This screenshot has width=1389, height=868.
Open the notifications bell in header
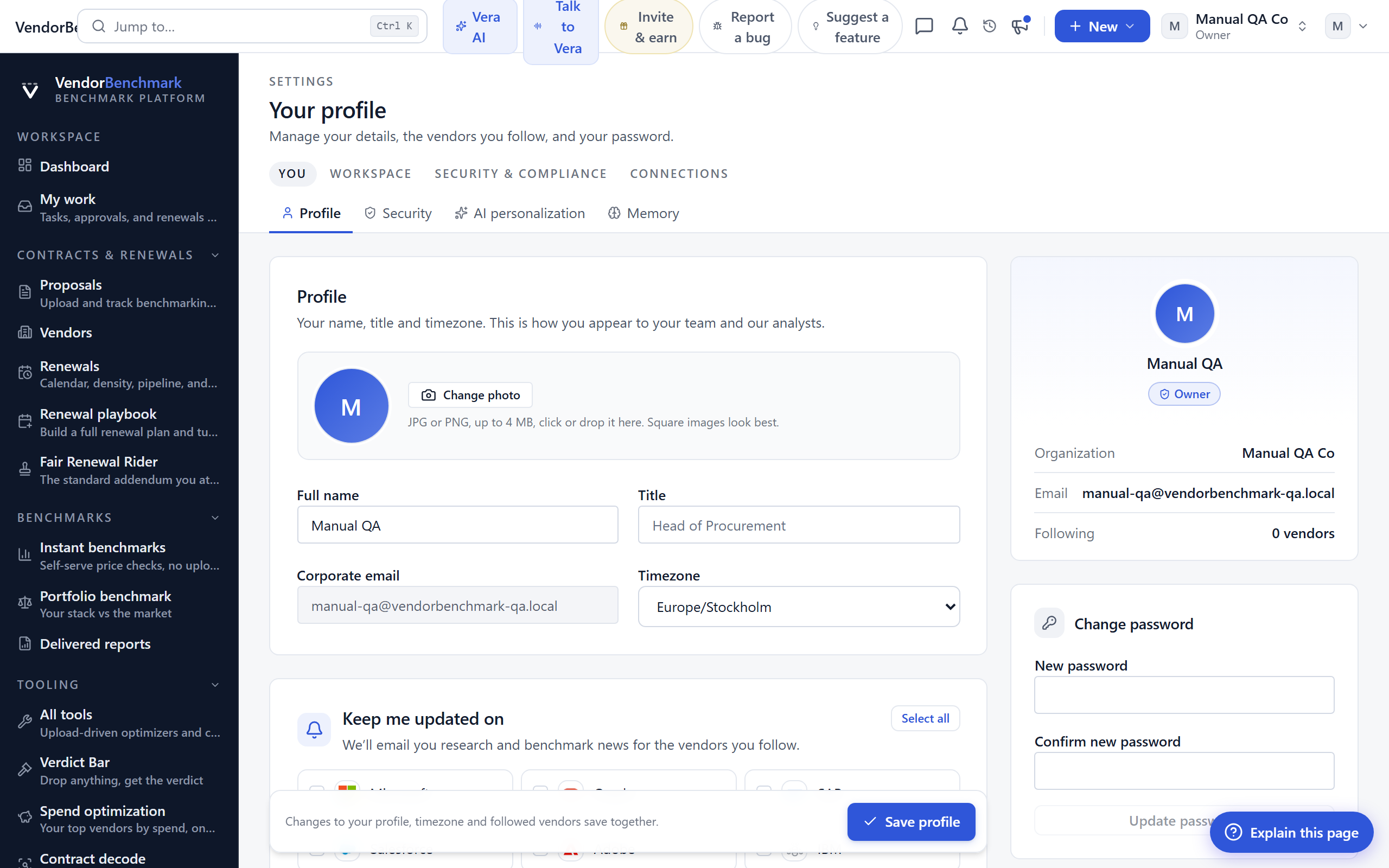click(x=960, y=27)
